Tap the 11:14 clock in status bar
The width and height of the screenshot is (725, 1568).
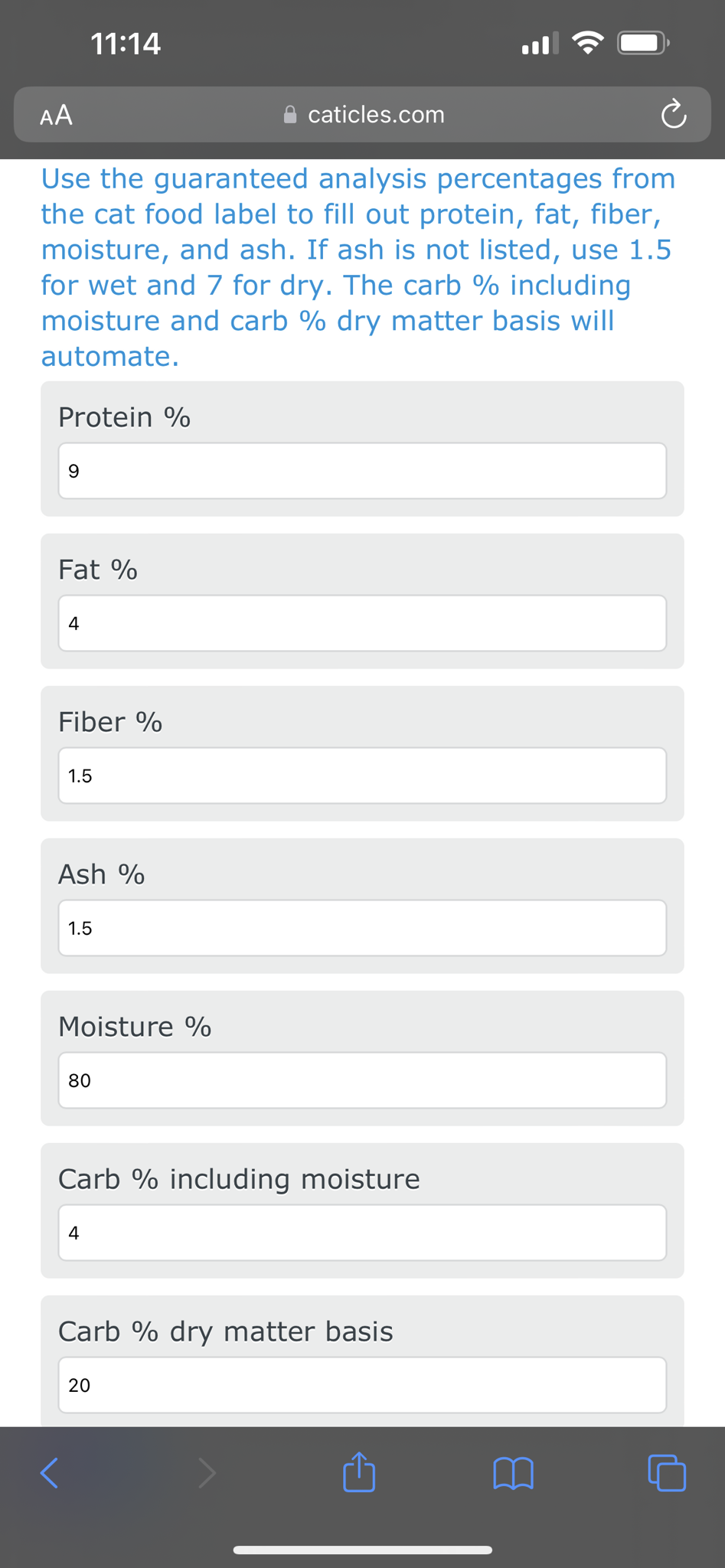[126, 44]
